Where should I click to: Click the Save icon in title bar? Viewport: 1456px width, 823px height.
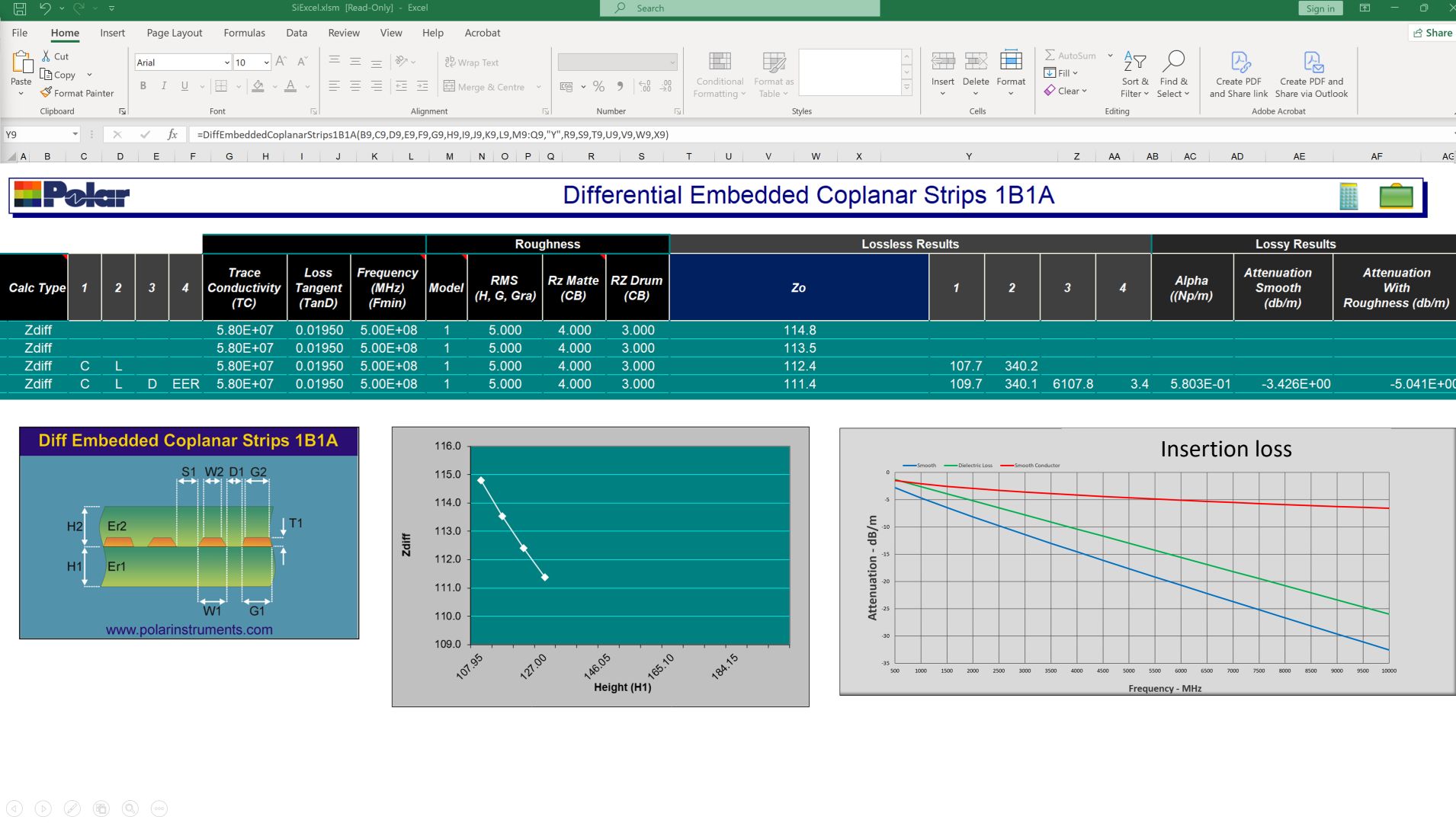tap(20, 8)
